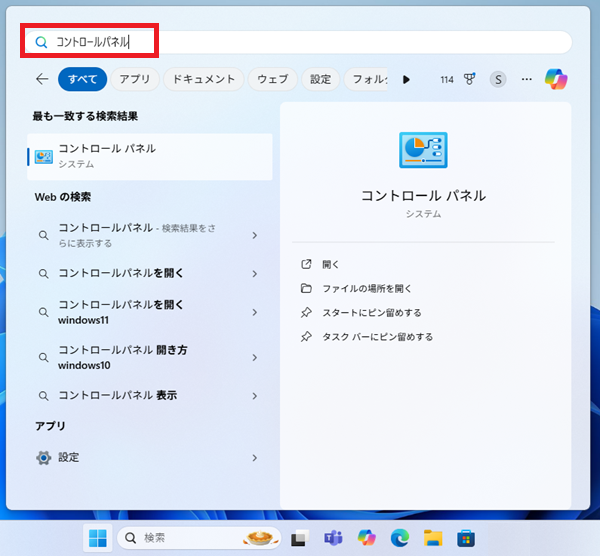600x556 pixels.
Task: Expand chevron of the windows10 suggestion
Action: 254,357
